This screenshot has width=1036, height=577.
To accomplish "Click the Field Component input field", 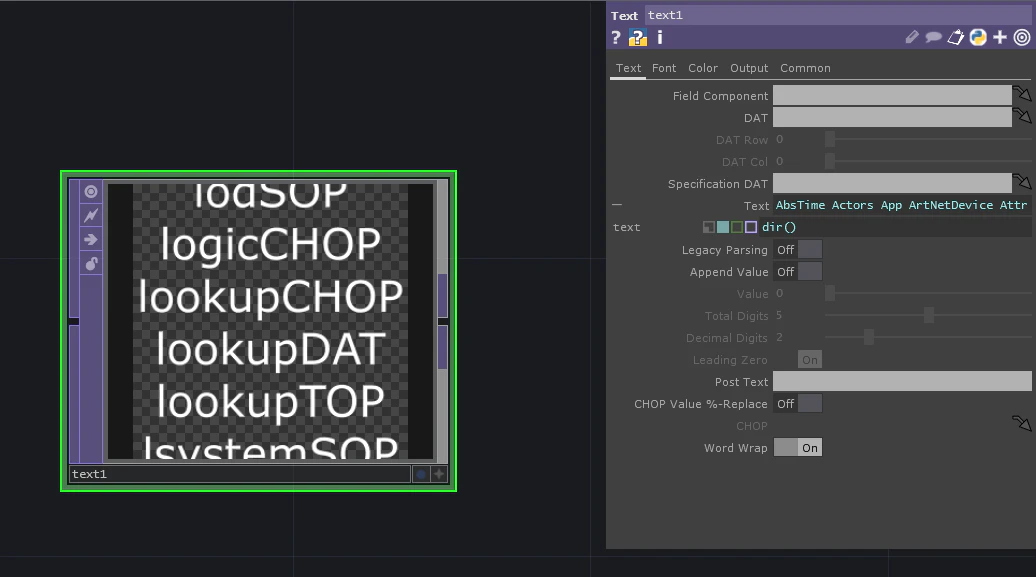I will coord(892,95).
